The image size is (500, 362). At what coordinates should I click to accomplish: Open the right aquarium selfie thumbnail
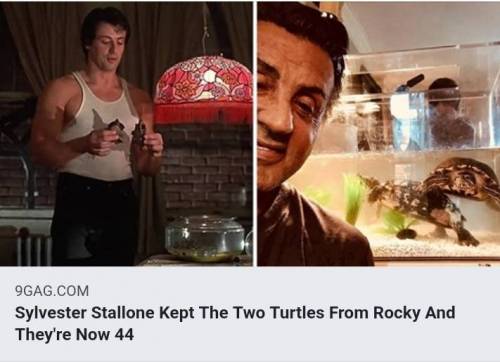[x=379, y=134]
